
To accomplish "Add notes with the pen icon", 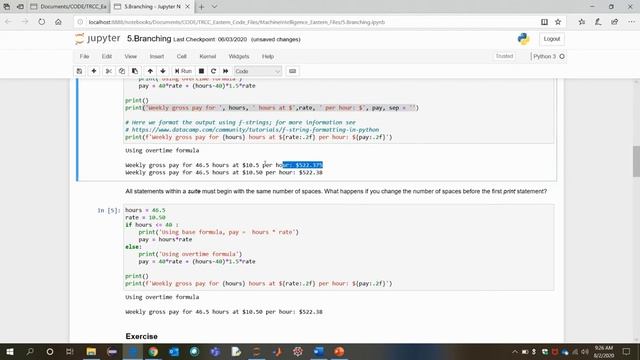I will point(598,22).
